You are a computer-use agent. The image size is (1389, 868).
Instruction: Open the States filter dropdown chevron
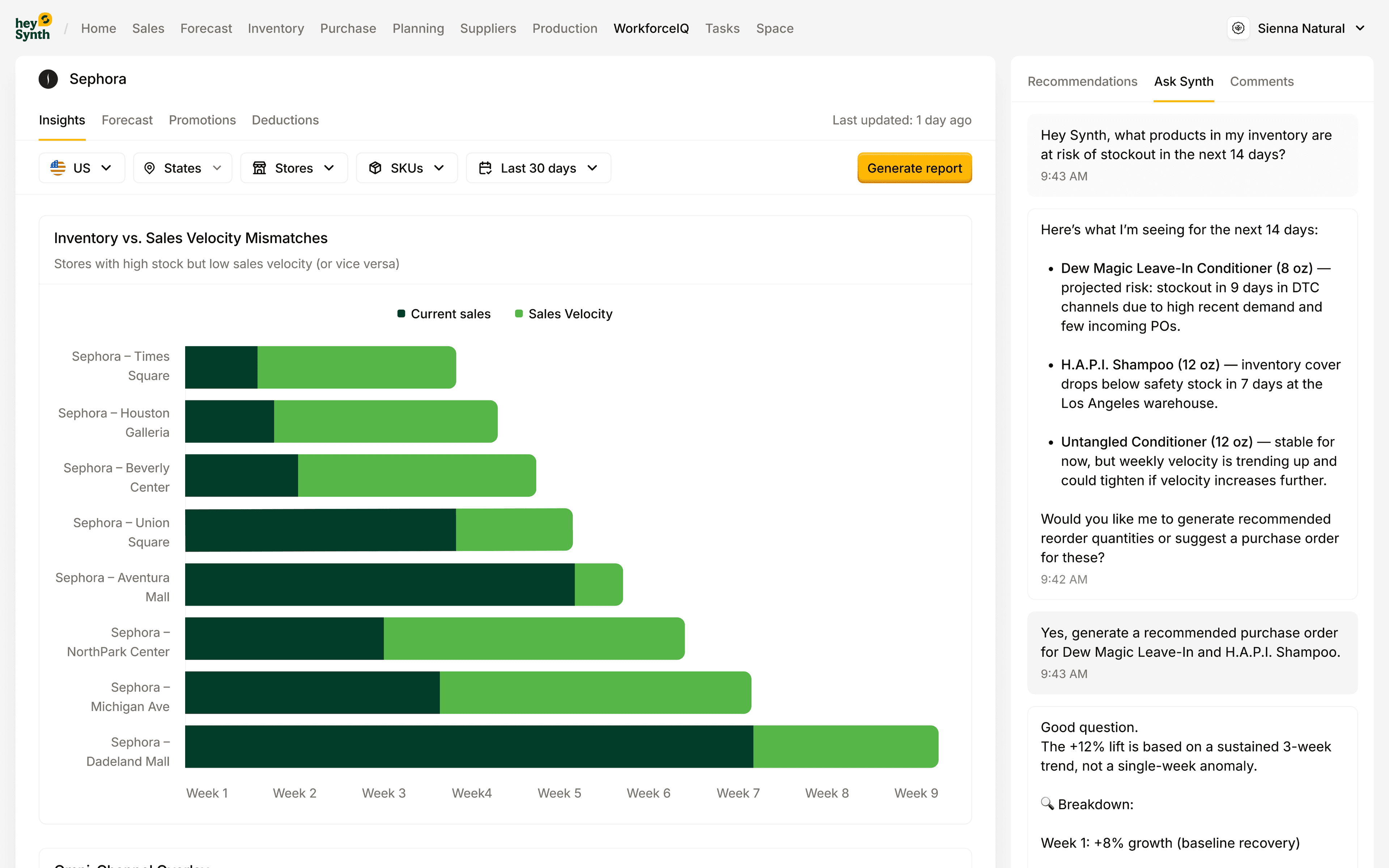click(217, 167)
